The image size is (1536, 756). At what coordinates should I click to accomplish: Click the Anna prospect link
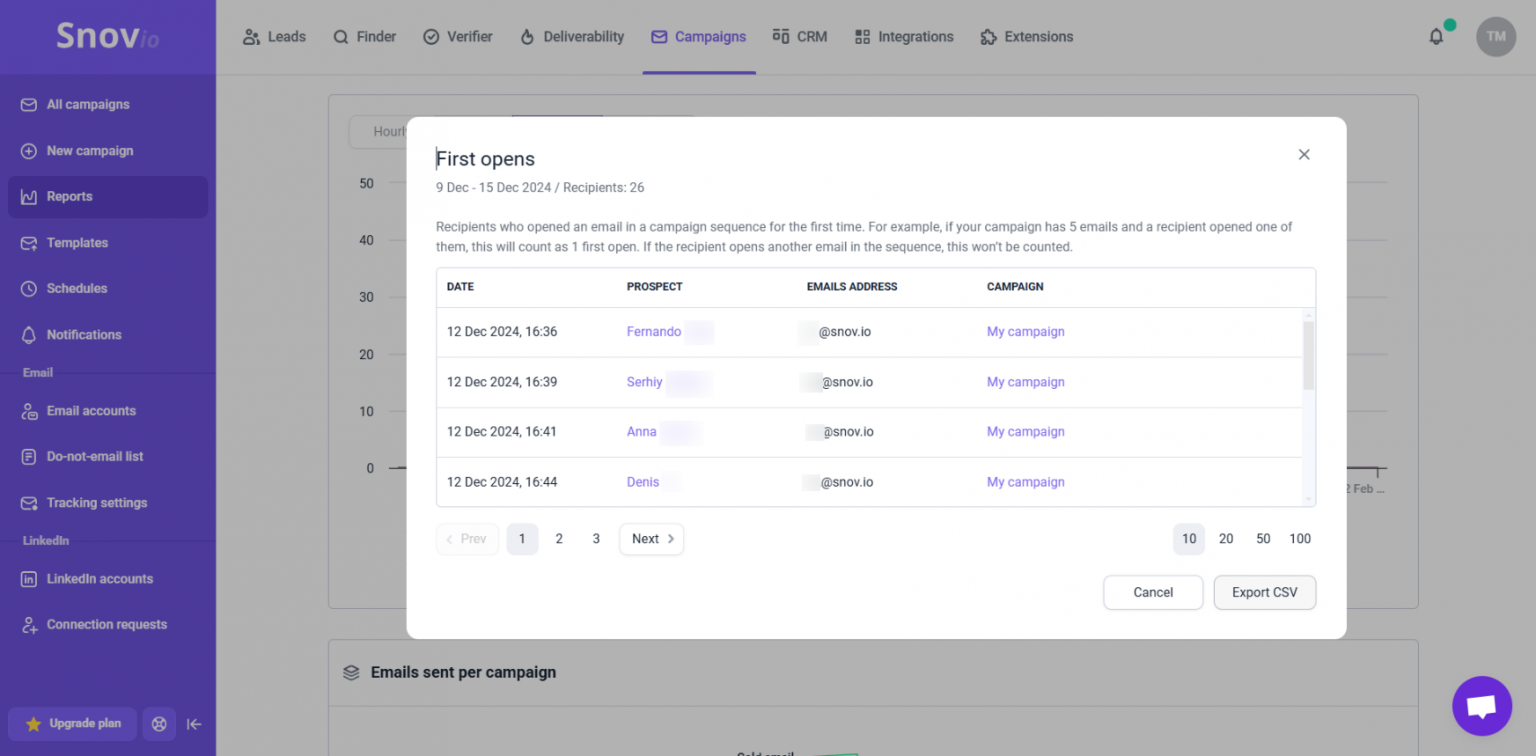642,432
